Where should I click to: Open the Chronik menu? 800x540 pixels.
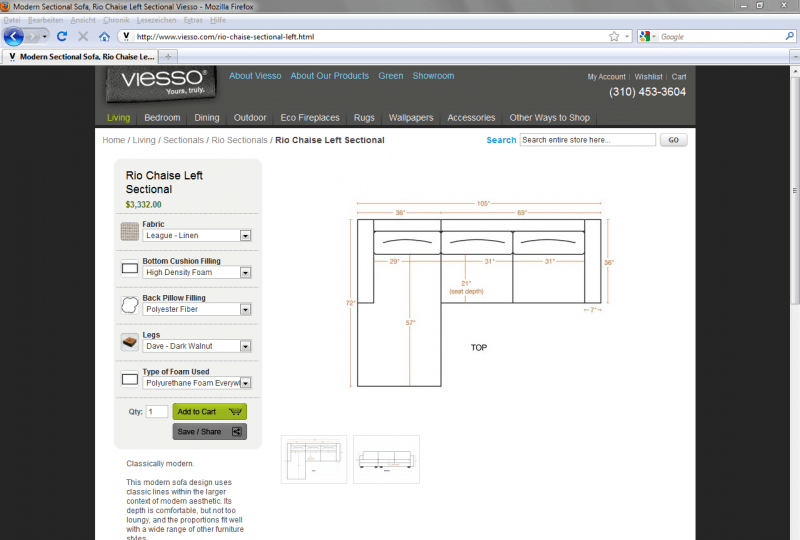116,20
